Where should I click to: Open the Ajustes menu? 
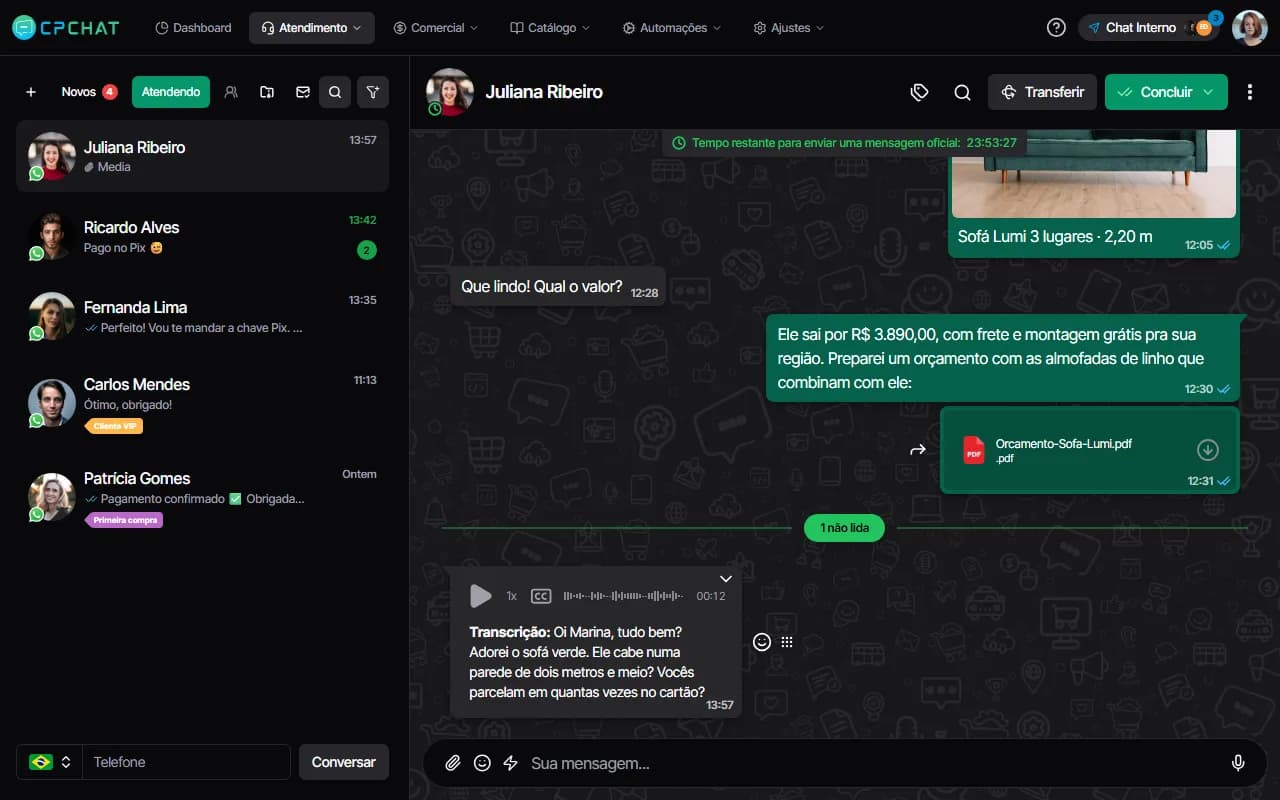(789, 28)
